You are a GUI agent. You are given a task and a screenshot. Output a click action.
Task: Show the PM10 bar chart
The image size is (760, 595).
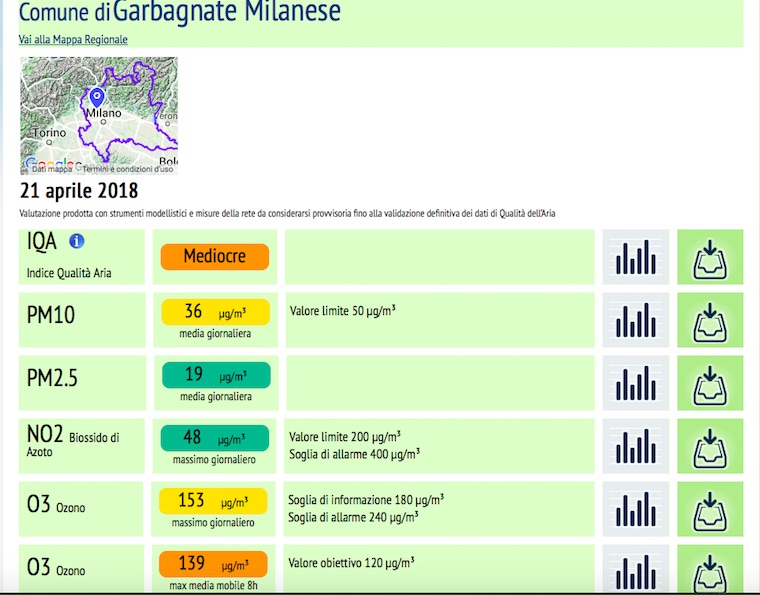(635, 320)
